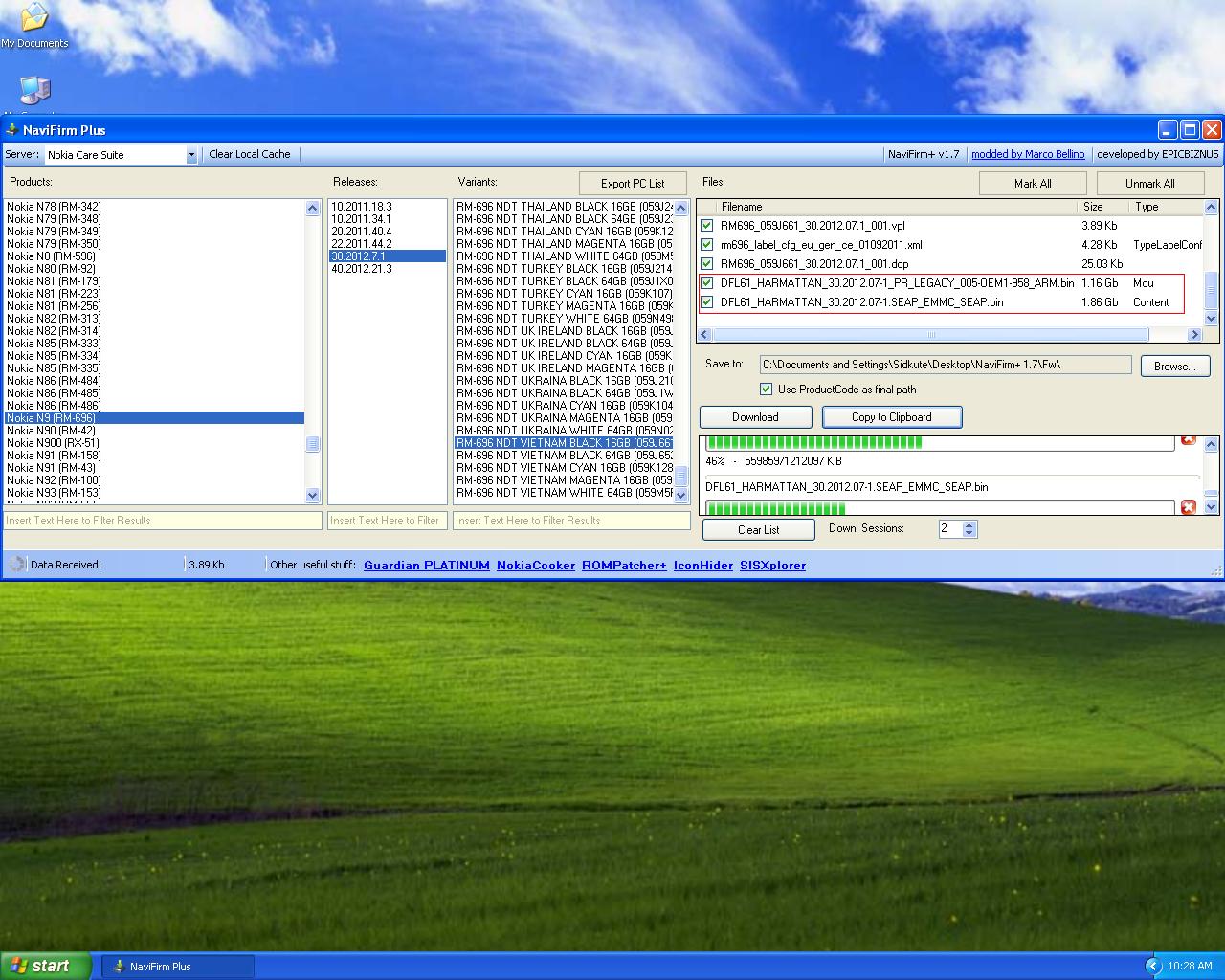Uncheck rm696_label_cfg_eu_gen_ce_01092011.xml file
The image size is (1225, 980).
pyautogui.click(x=707, y=245)
